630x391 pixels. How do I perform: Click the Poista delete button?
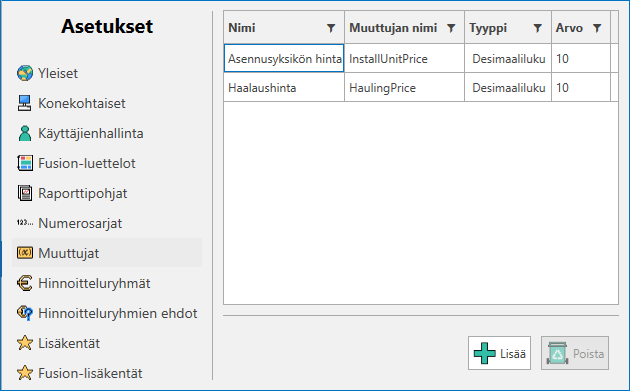(x=575, y=353)
